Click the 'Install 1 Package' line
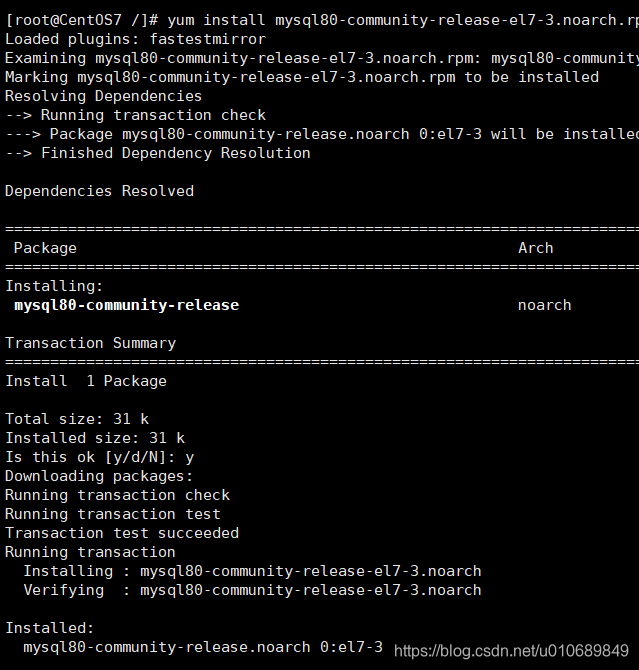The height and width of the screenshot is (670, 639). [x=86, y=381]
